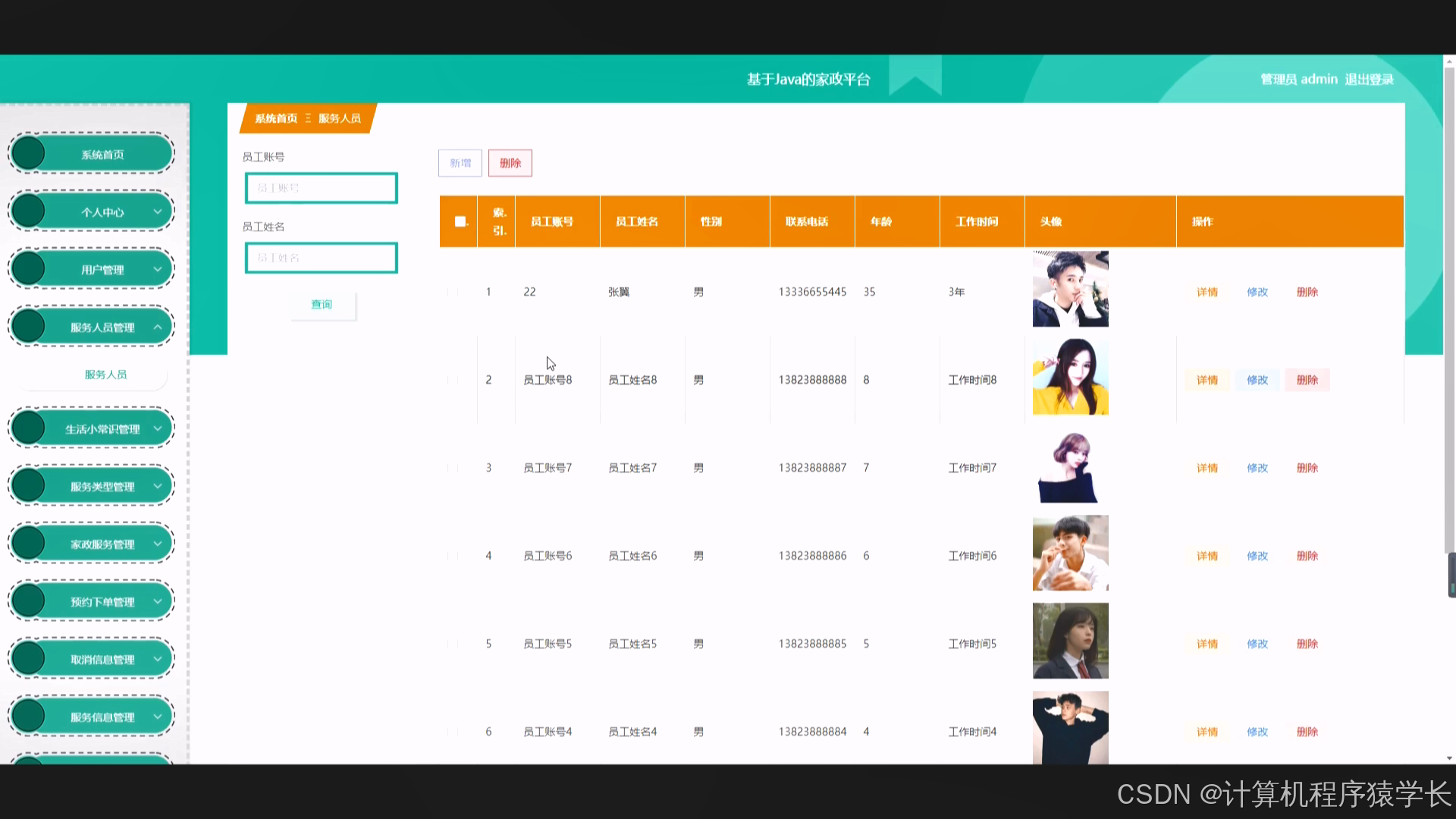
Task: Click the circle icon on 个人中心
Action: (29, 212)
